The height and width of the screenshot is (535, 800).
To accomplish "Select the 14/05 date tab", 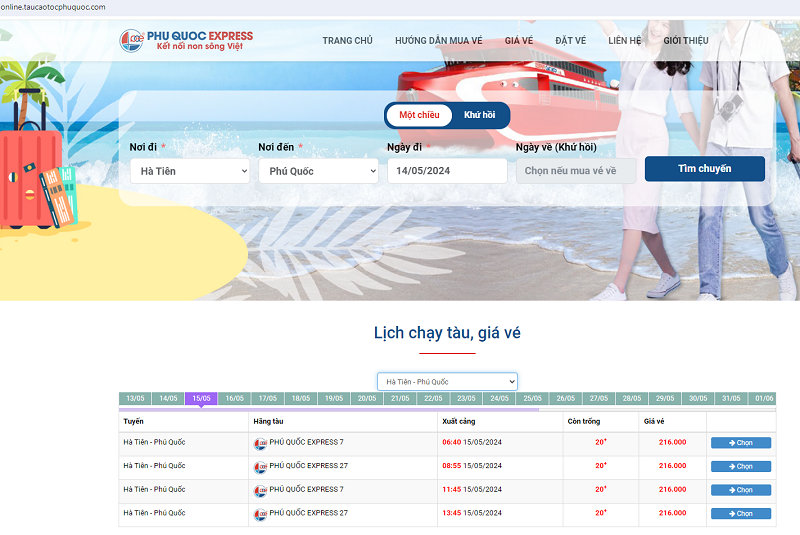I will pos(168,398).
